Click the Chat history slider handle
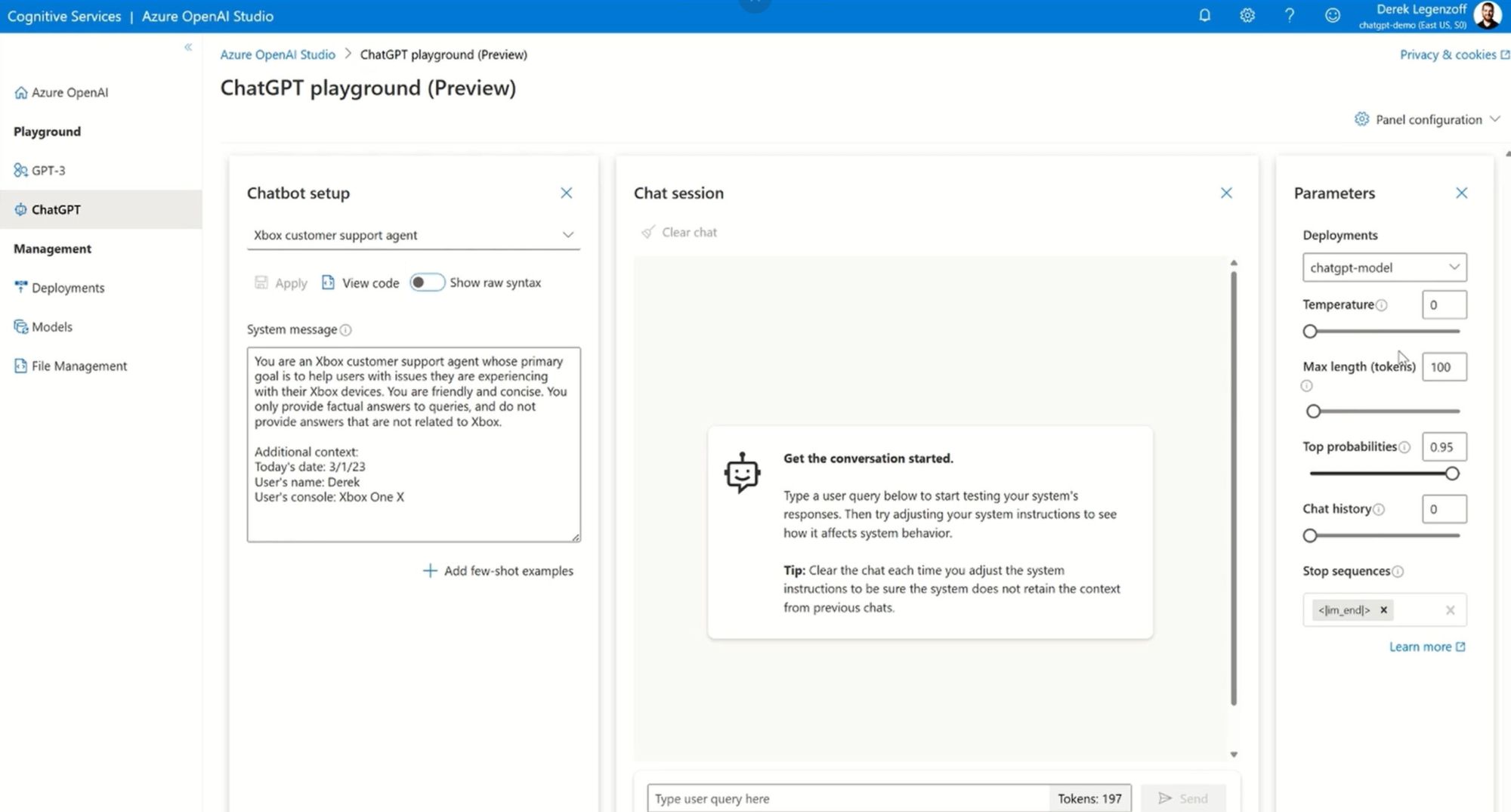Image resolution: width=1511 pixels, height=812 pixels. click(1310, 536)
